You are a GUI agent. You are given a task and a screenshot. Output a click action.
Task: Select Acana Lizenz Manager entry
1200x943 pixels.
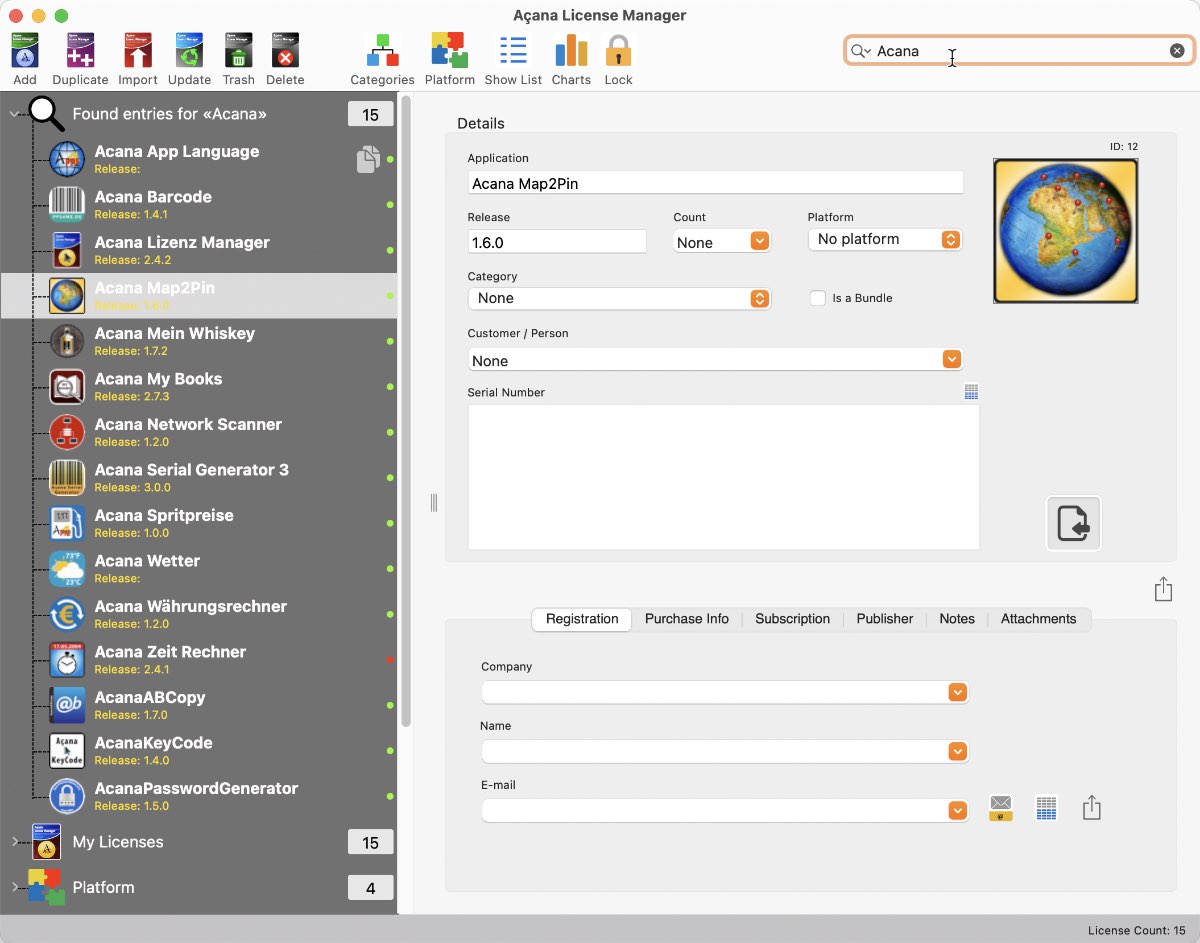click(x=199, y=250)
